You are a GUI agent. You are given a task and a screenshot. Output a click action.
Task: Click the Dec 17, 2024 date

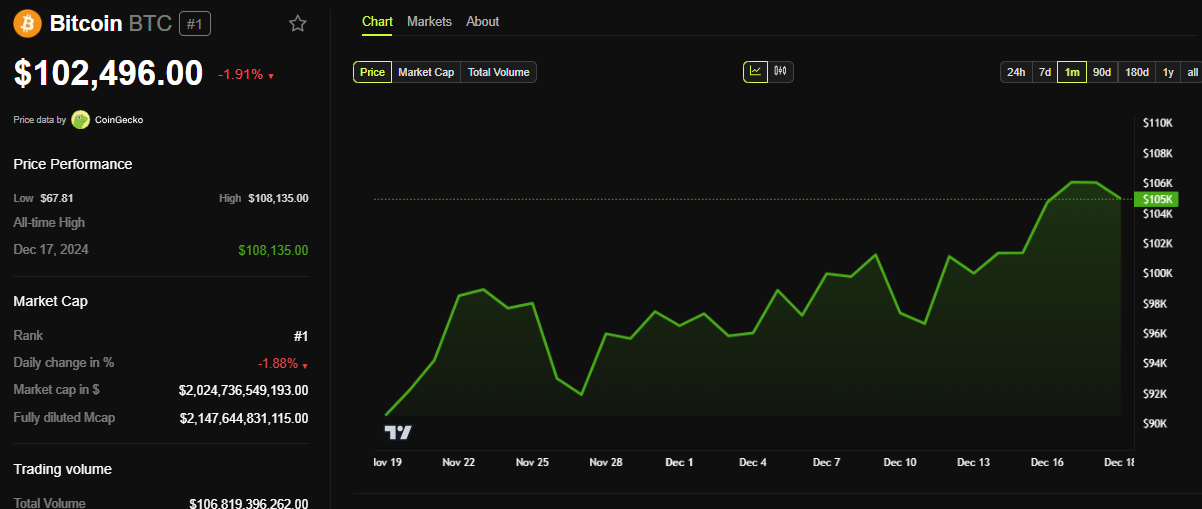point(51,249)
